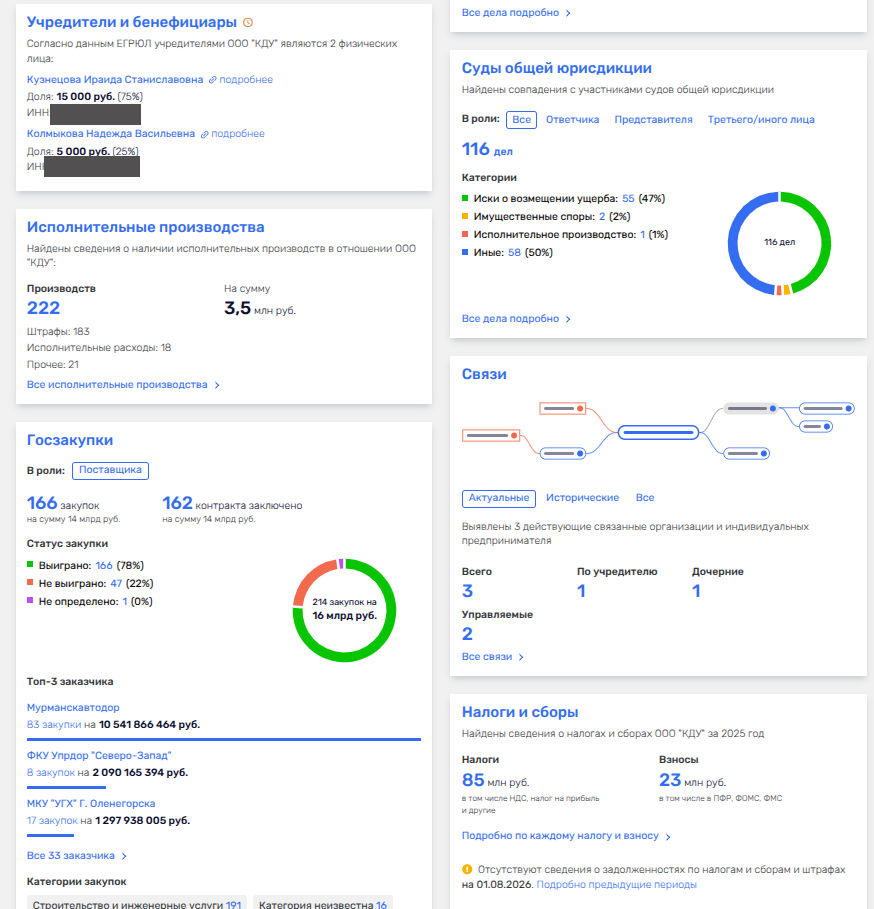Open Подробно по каждому налогу и взносу
This screenshot has height=909, width=874.
pyautogui.click(x=560, y=836)
